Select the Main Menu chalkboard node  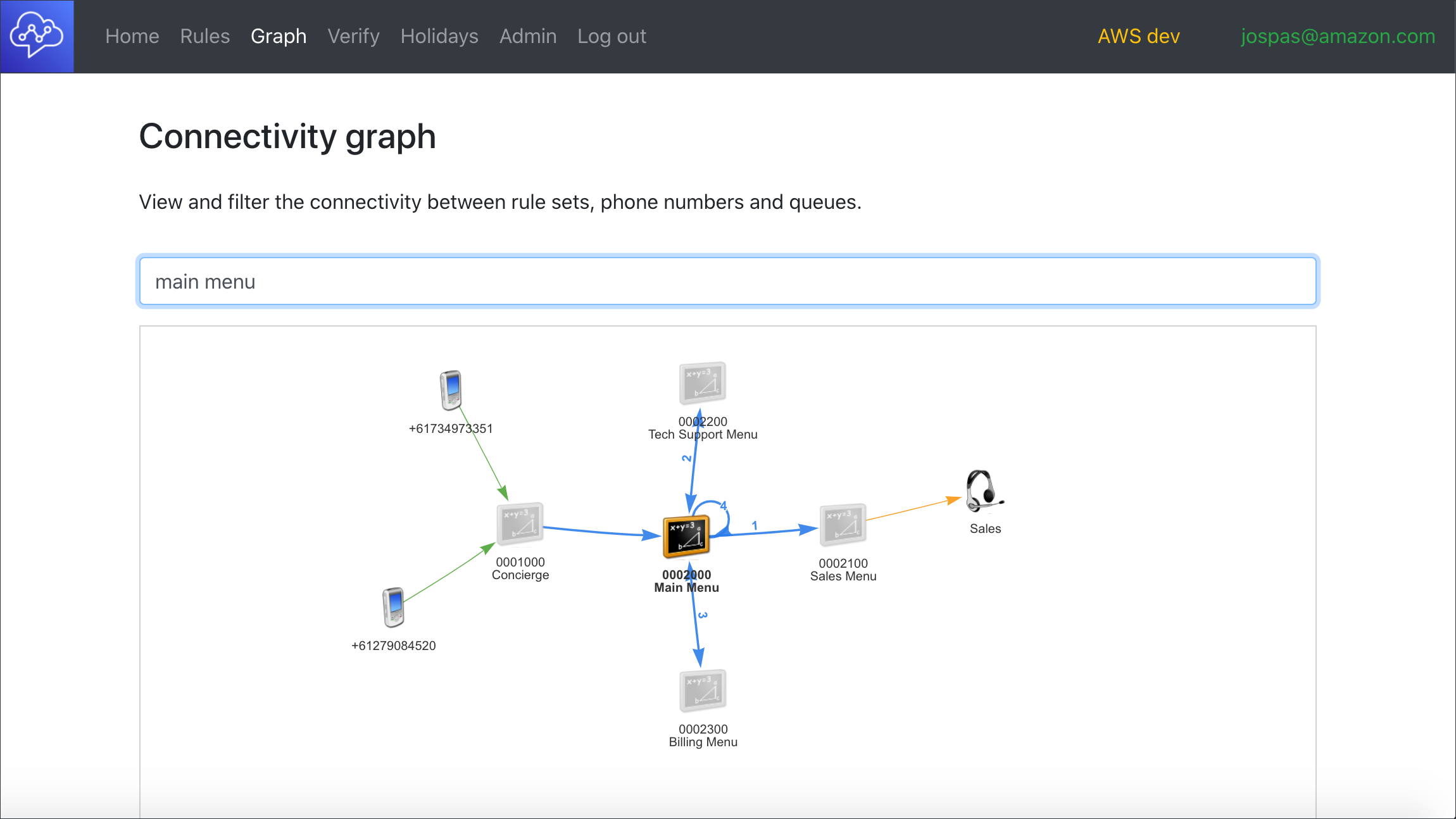pyautogui.click(x=686, y=537)
